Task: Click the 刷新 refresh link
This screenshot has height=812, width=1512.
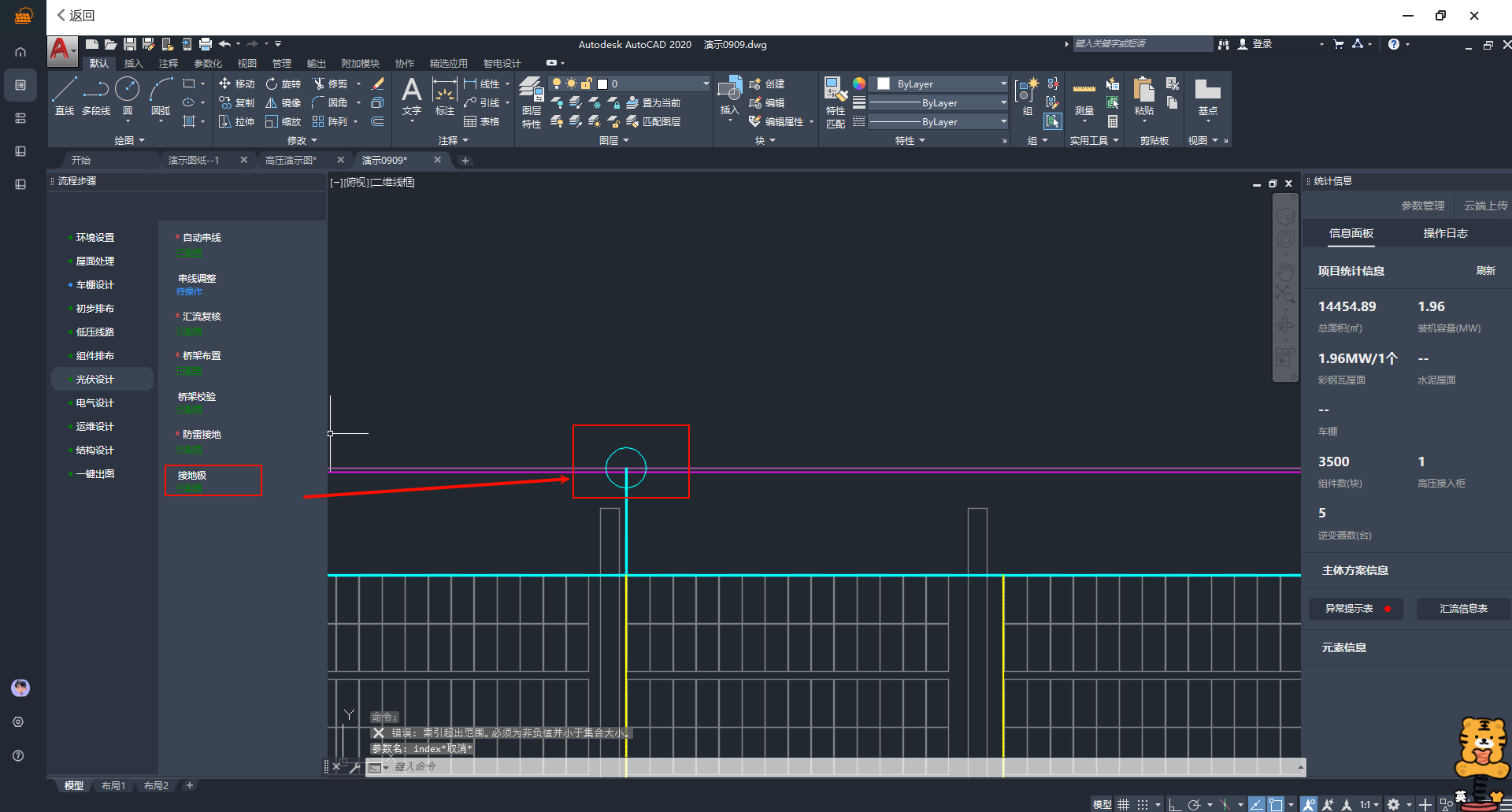Action: pos(1485,270)
